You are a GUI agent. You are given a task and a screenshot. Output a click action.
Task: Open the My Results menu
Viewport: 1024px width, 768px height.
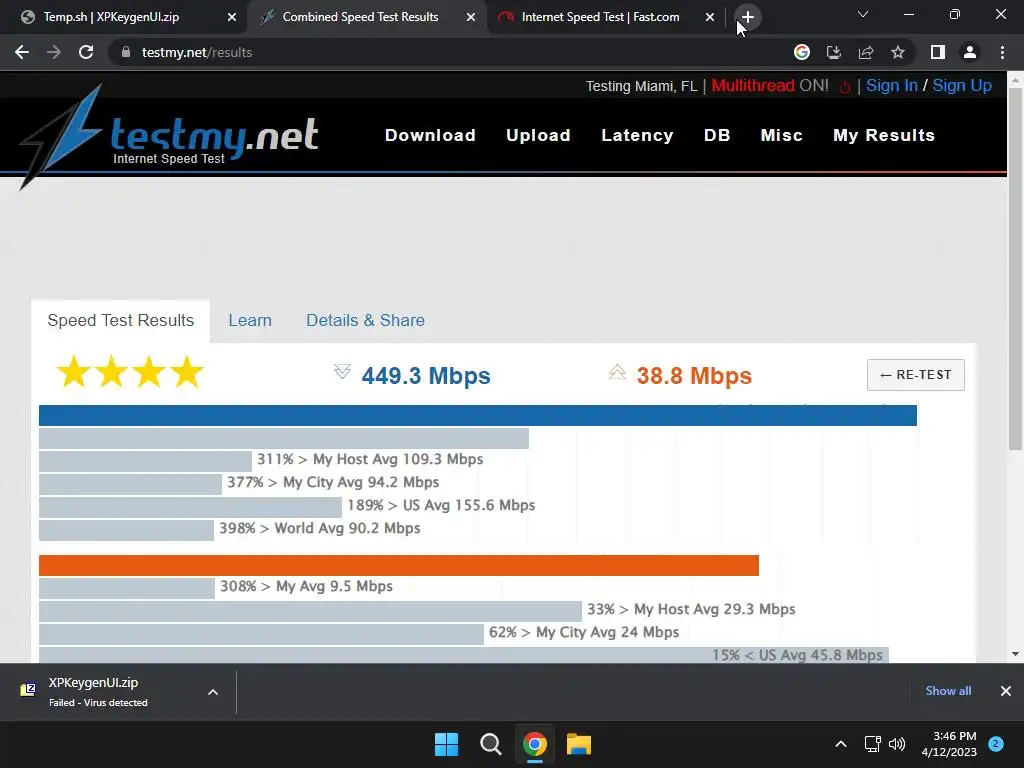tap(884, 135)
